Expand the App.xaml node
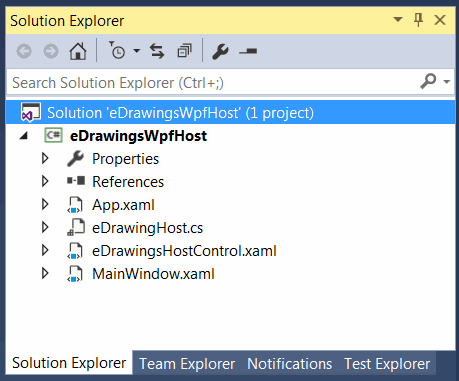Screen dimensions: 459x381 (45, 204)
